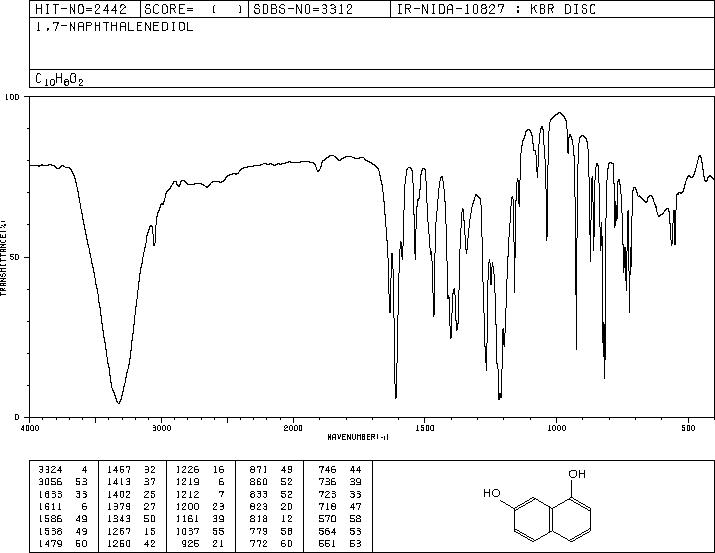Image resolution: width=715 pixels, height=553 pixels.
Task: Click the 818 peak entry in table
Action: pos(271,519)
